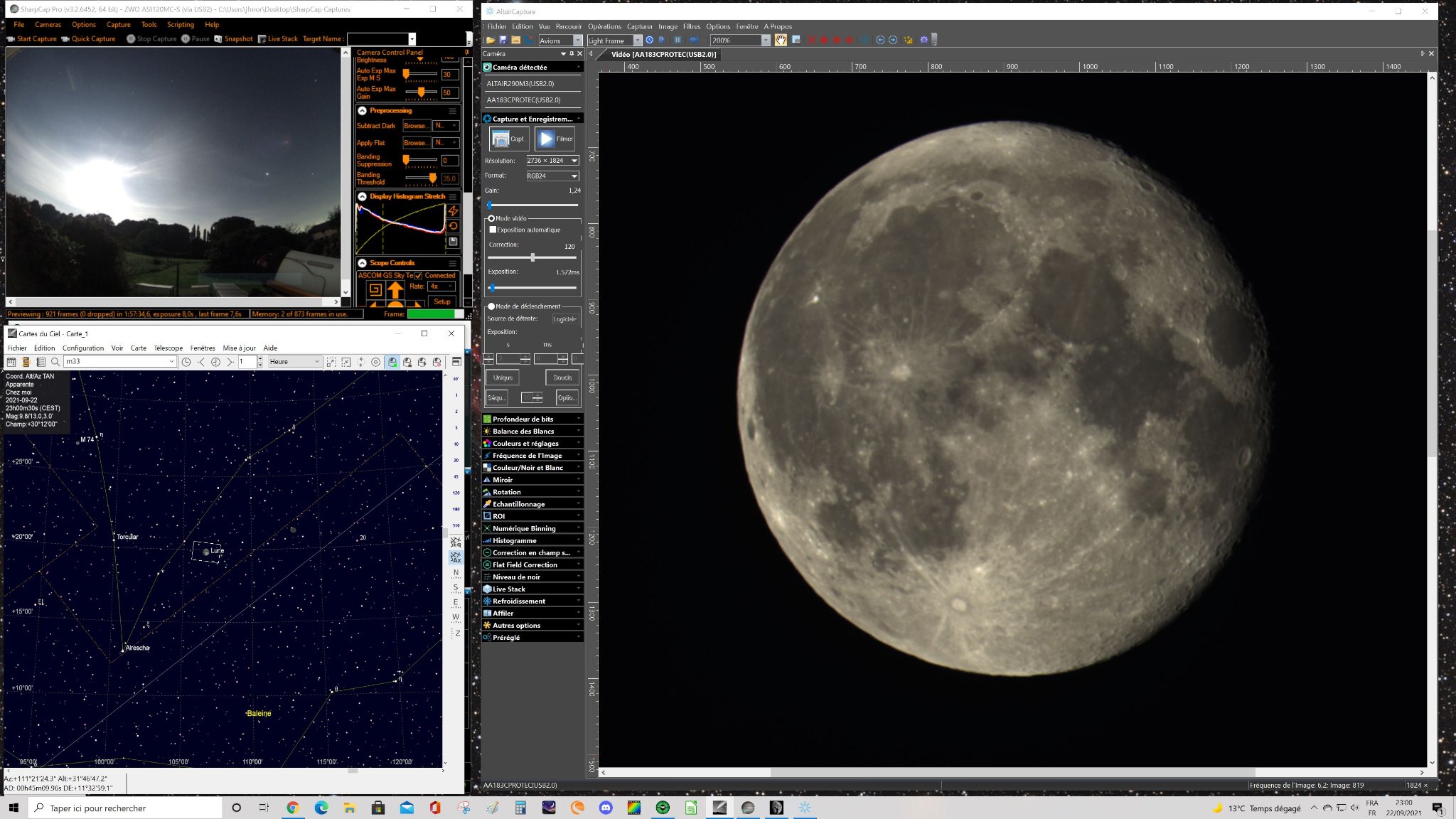Open the Scripting menu in SharpCap
The height and width of the screenshot is (819, 1456).
pos(181,25)
